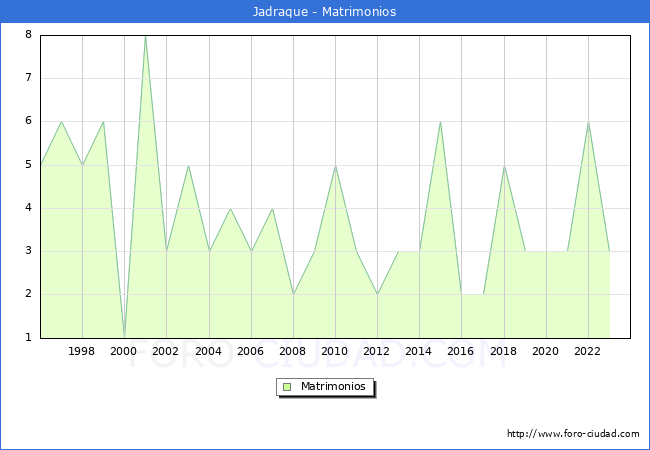Select x-axis year label 2002
This screenshot has width=650, height=450.
click(x=165, y=351)
